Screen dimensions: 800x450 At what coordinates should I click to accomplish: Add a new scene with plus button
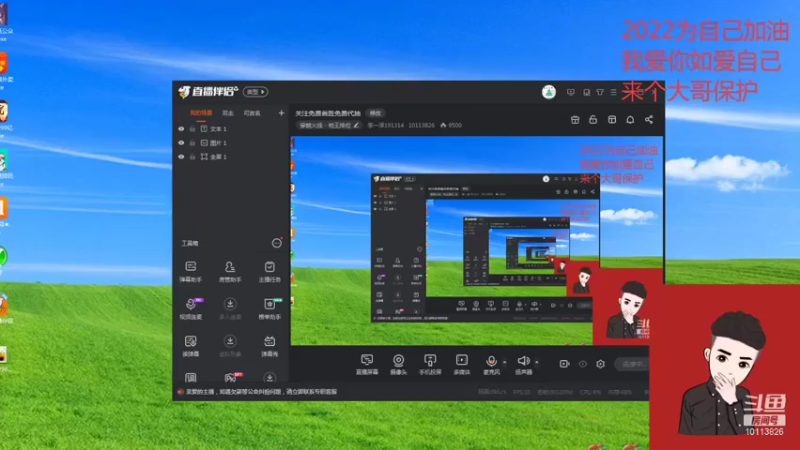click(x=281, y=113)
